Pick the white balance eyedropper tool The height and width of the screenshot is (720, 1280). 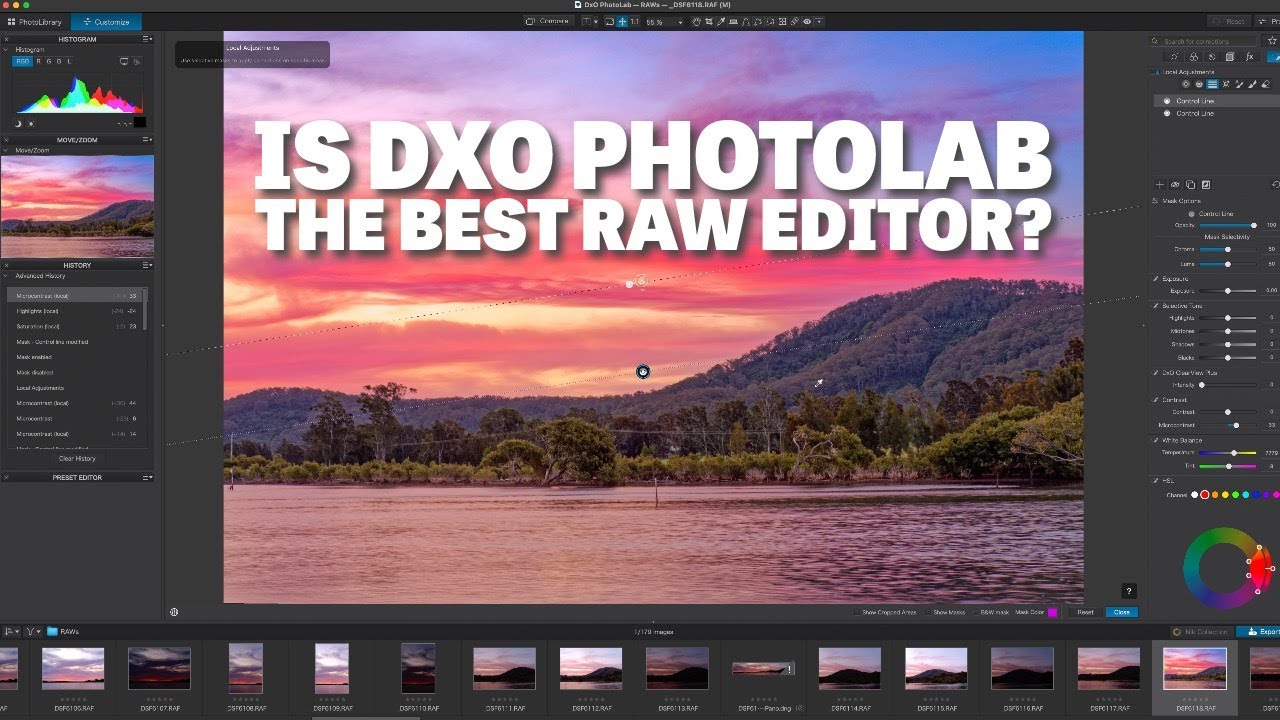pyautogui.click(x=721, y=21)
